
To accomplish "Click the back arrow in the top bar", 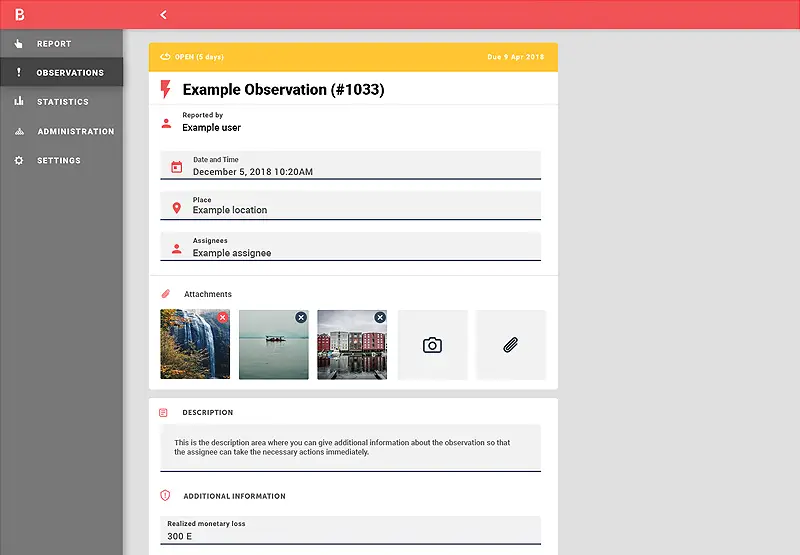I will [163, 14].
